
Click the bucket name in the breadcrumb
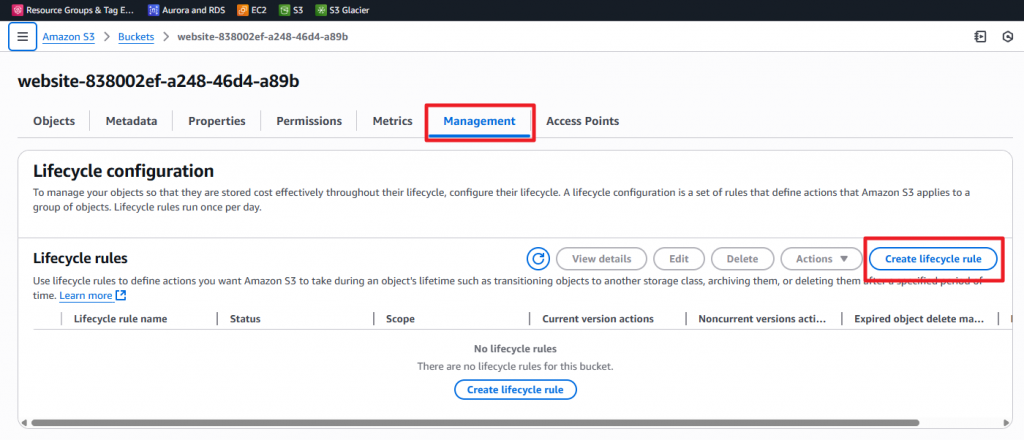tap(263, 37)
